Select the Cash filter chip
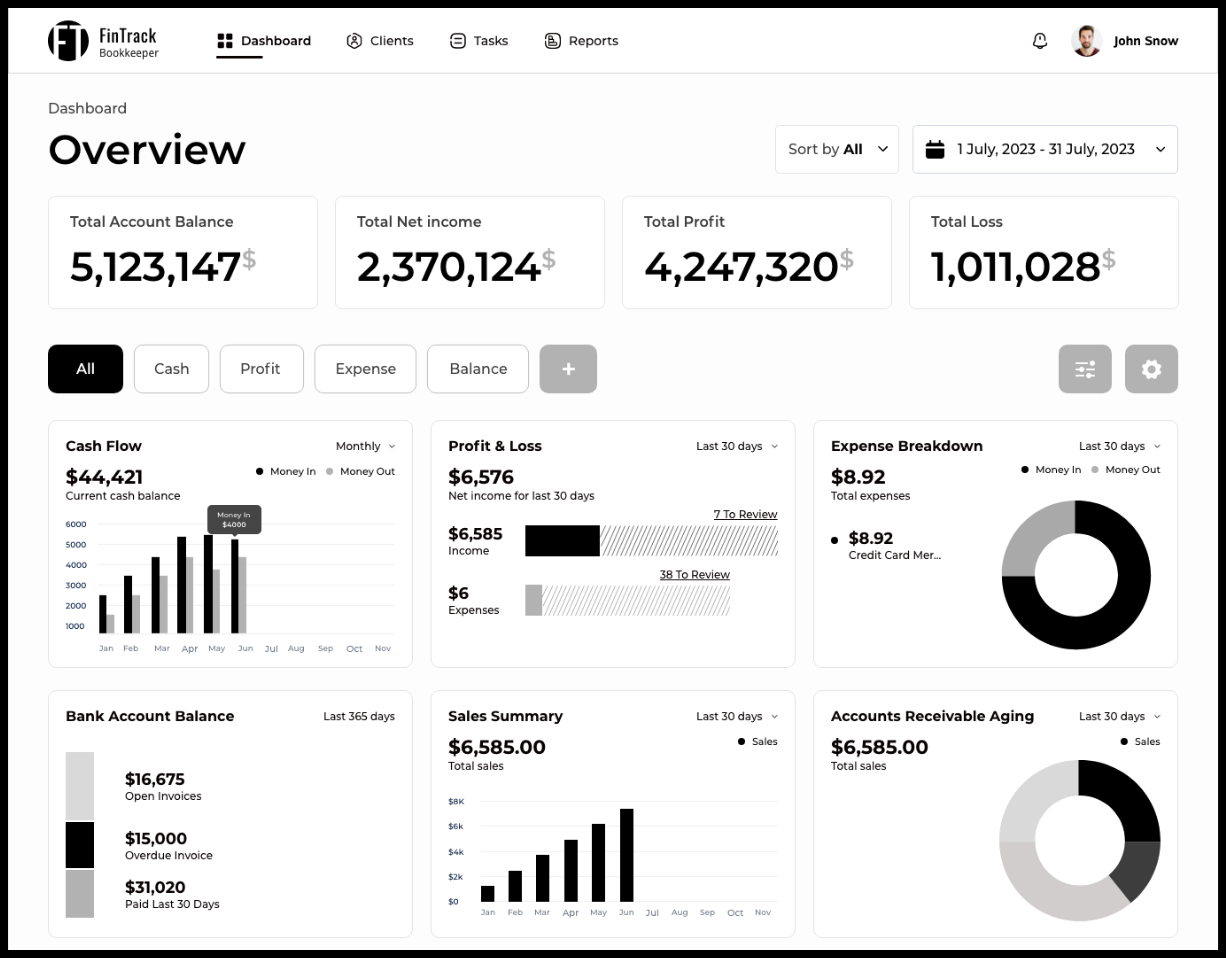Viewport: 1226px width, 958px height. click(171, 369)
